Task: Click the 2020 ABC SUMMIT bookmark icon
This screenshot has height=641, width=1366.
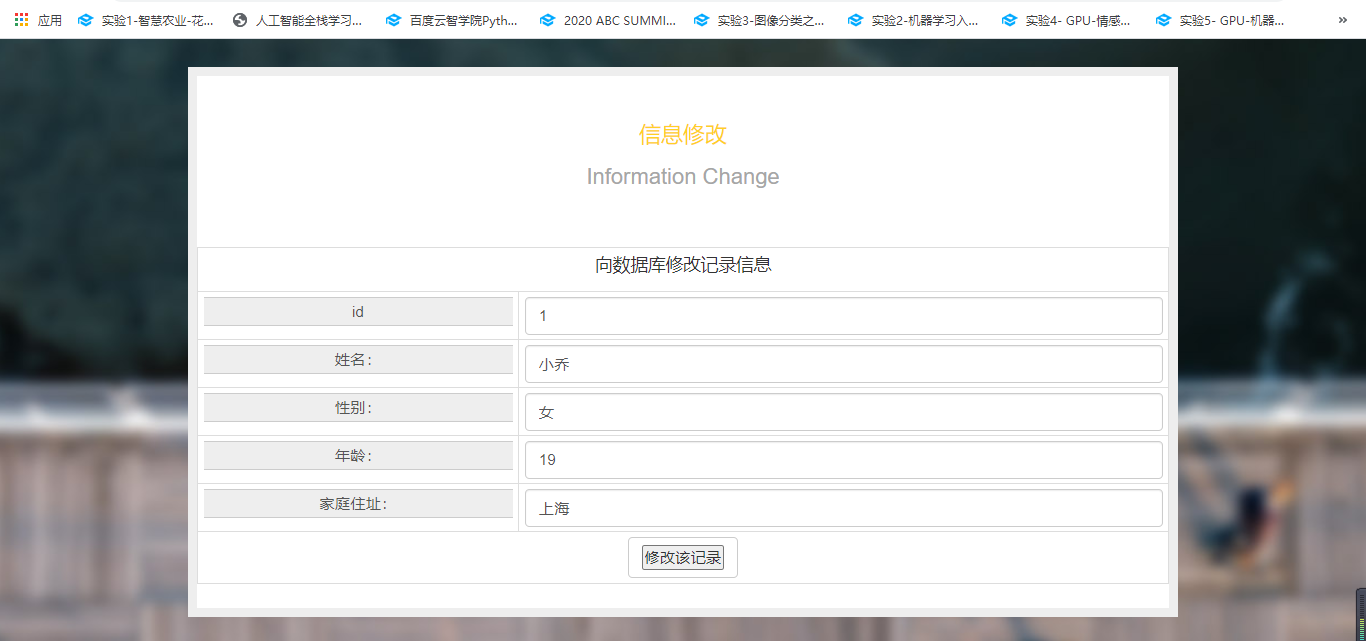Action: pyautogui.click(x=547, y=20)
